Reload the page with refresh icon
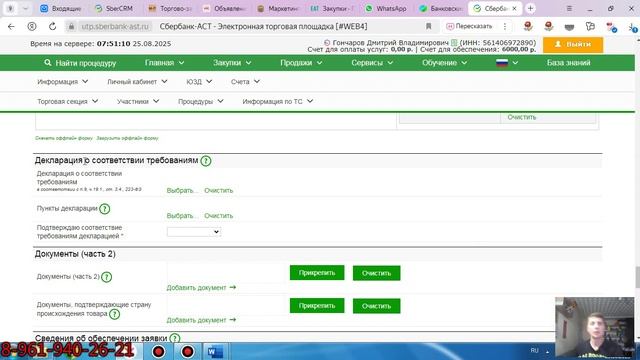 point(52,27)
